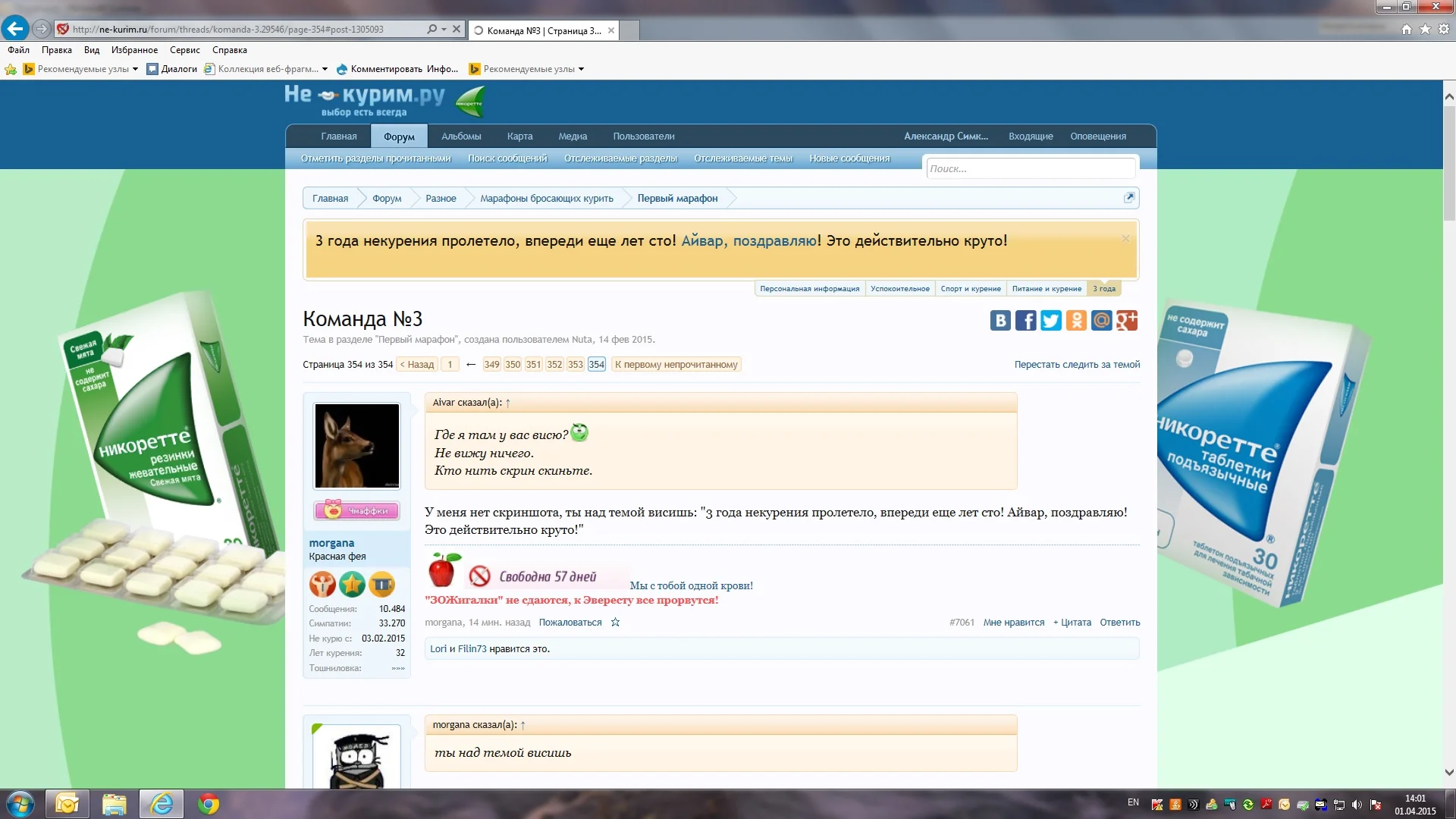Viewport: 1456px width, 819px height.
Task: Share thread via VKontakte icon
Action: (1000, 321)
